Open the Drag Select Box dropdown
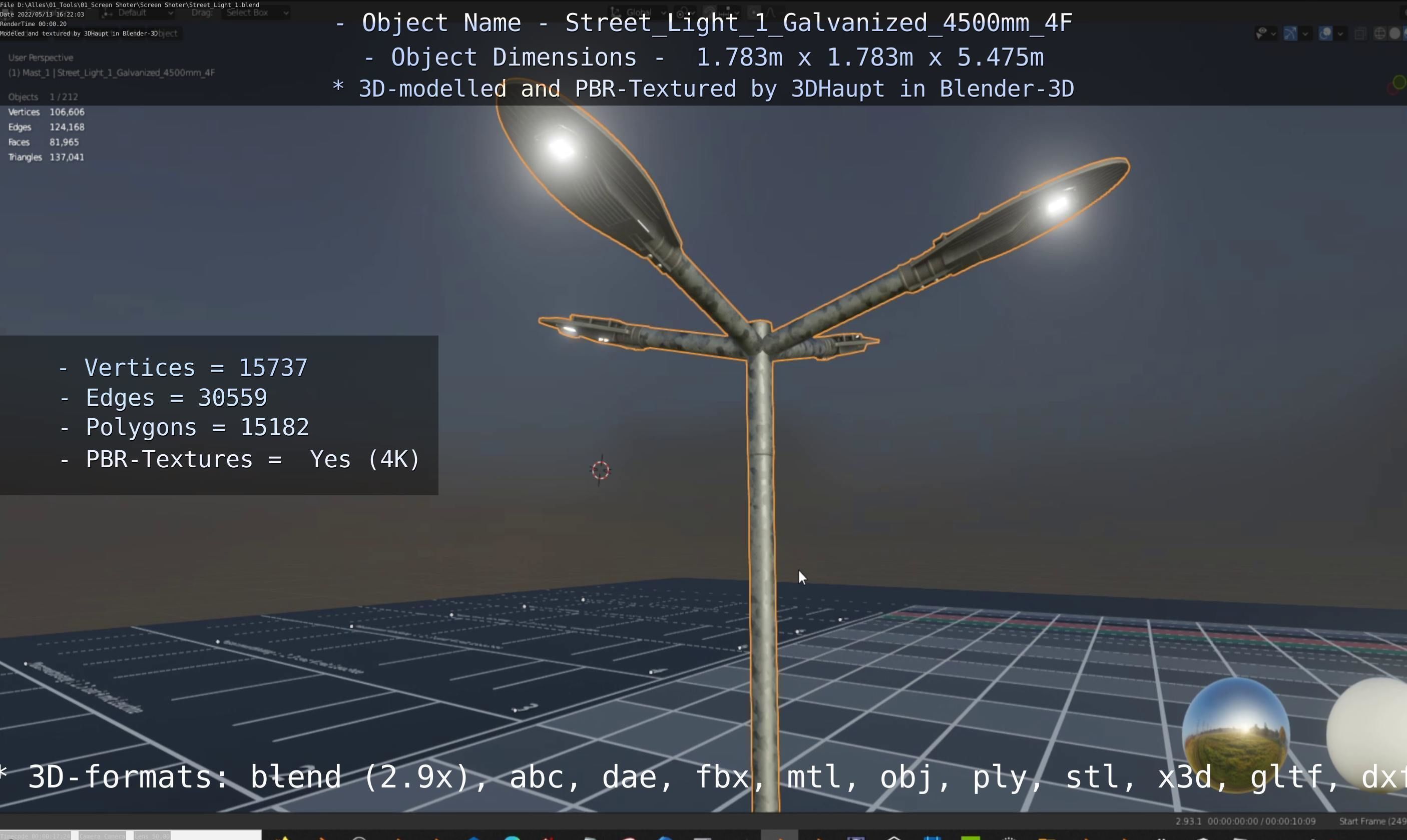This screenshot has height=840, width=1407. pyautogui.click(x=256, y=13)
